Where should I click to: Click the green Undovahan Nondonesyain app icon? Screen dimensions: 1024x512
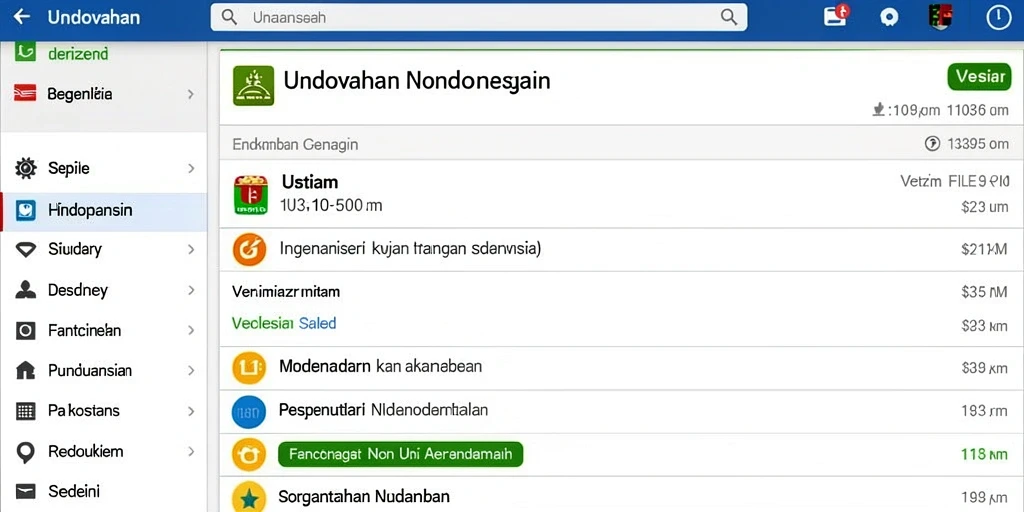[x=253, y=86]
